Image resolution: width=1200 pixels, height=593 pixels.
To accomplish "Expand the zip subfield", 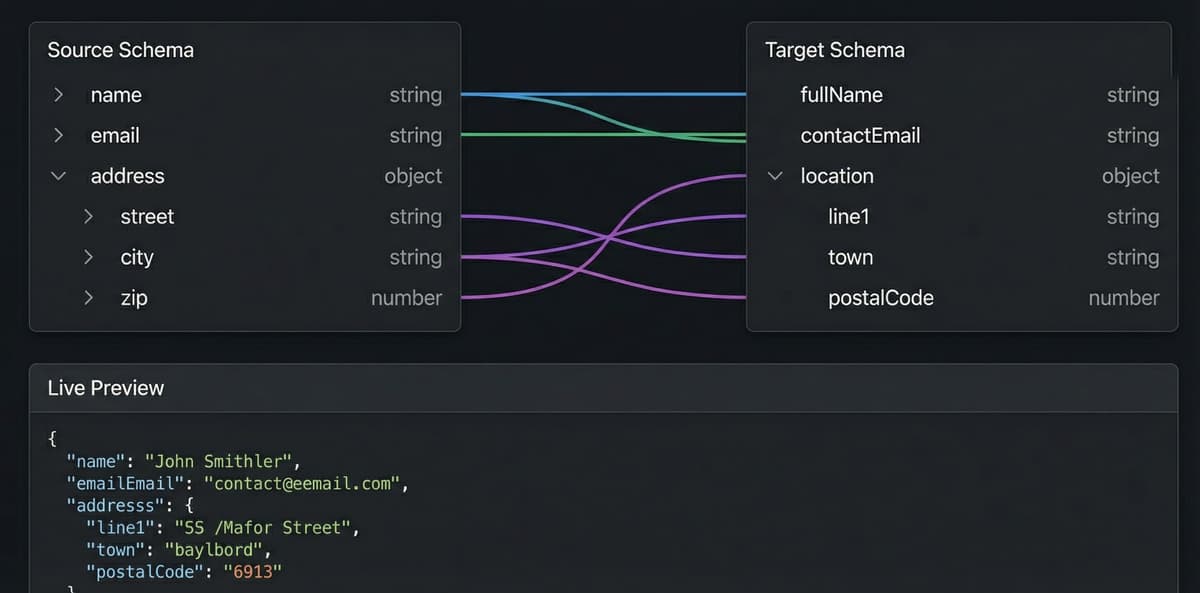I will (88, 297).
